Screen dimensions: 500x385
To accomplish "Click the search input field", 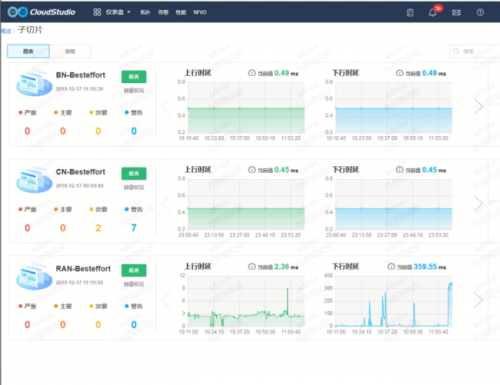I will 475,51.
